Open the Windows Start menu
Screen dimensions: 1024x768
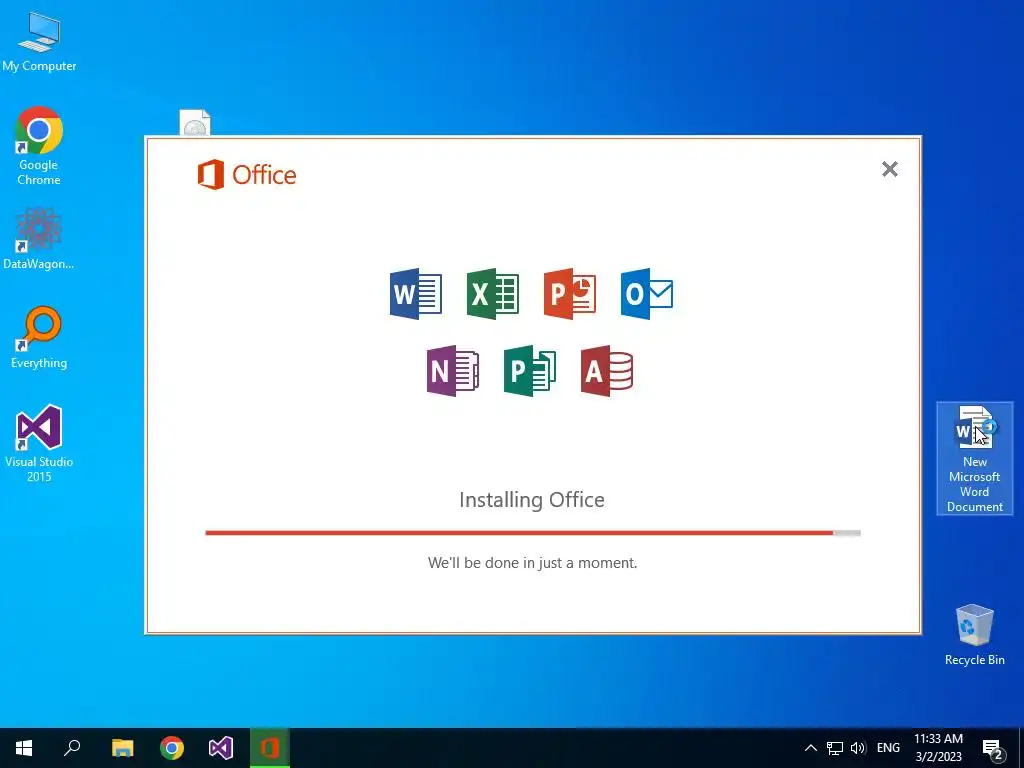click(x=24, y=748)
